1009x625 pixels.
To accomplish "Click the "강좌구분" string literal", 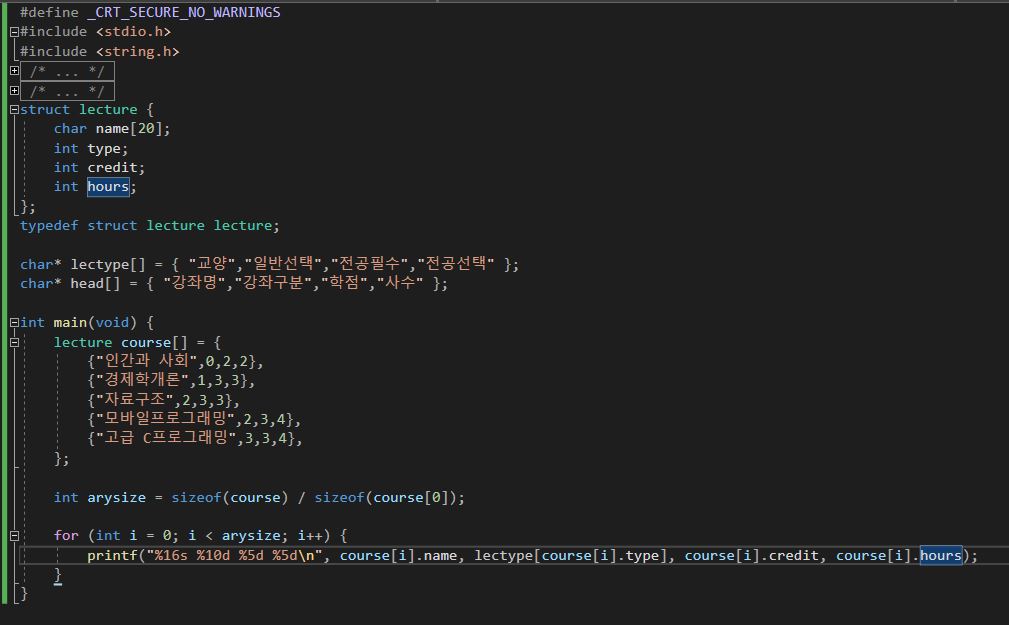I will pyautogui.click(x=273, y=283).
